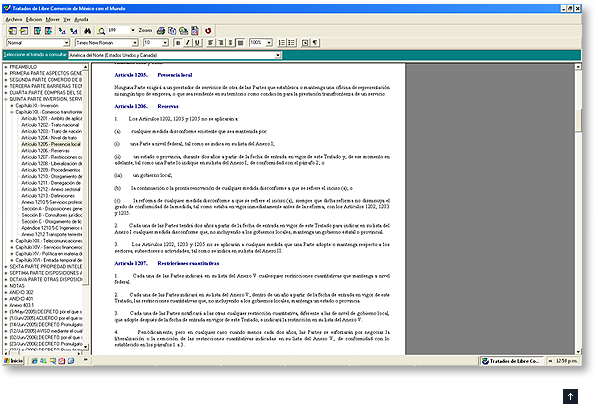
Task: Expand Capítulo XI - Inversión node
Action: (12, 106)
